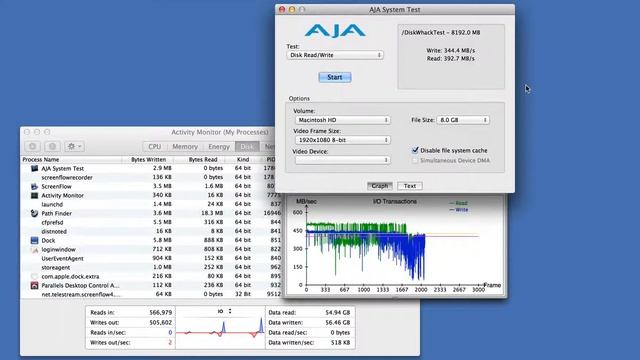640x360 pixels.
Task: Minimize the AJA System Test window
Action: click(292, 9)
